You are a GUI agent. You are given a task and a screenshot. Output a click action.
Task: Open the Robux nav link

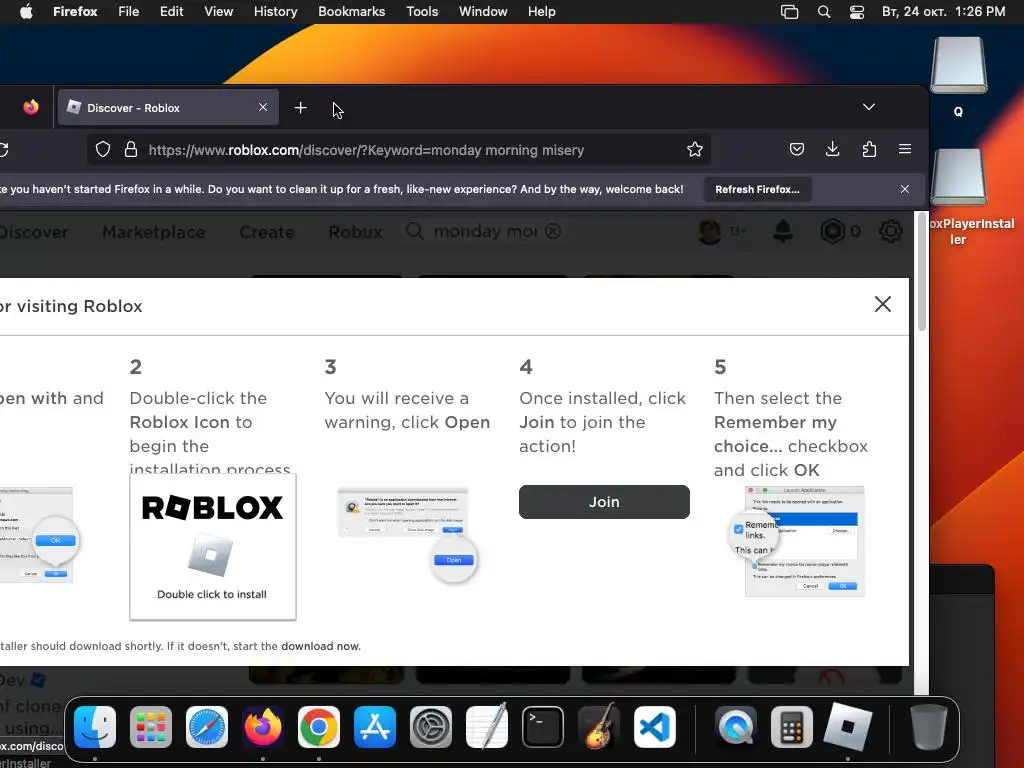pos(355,232)
